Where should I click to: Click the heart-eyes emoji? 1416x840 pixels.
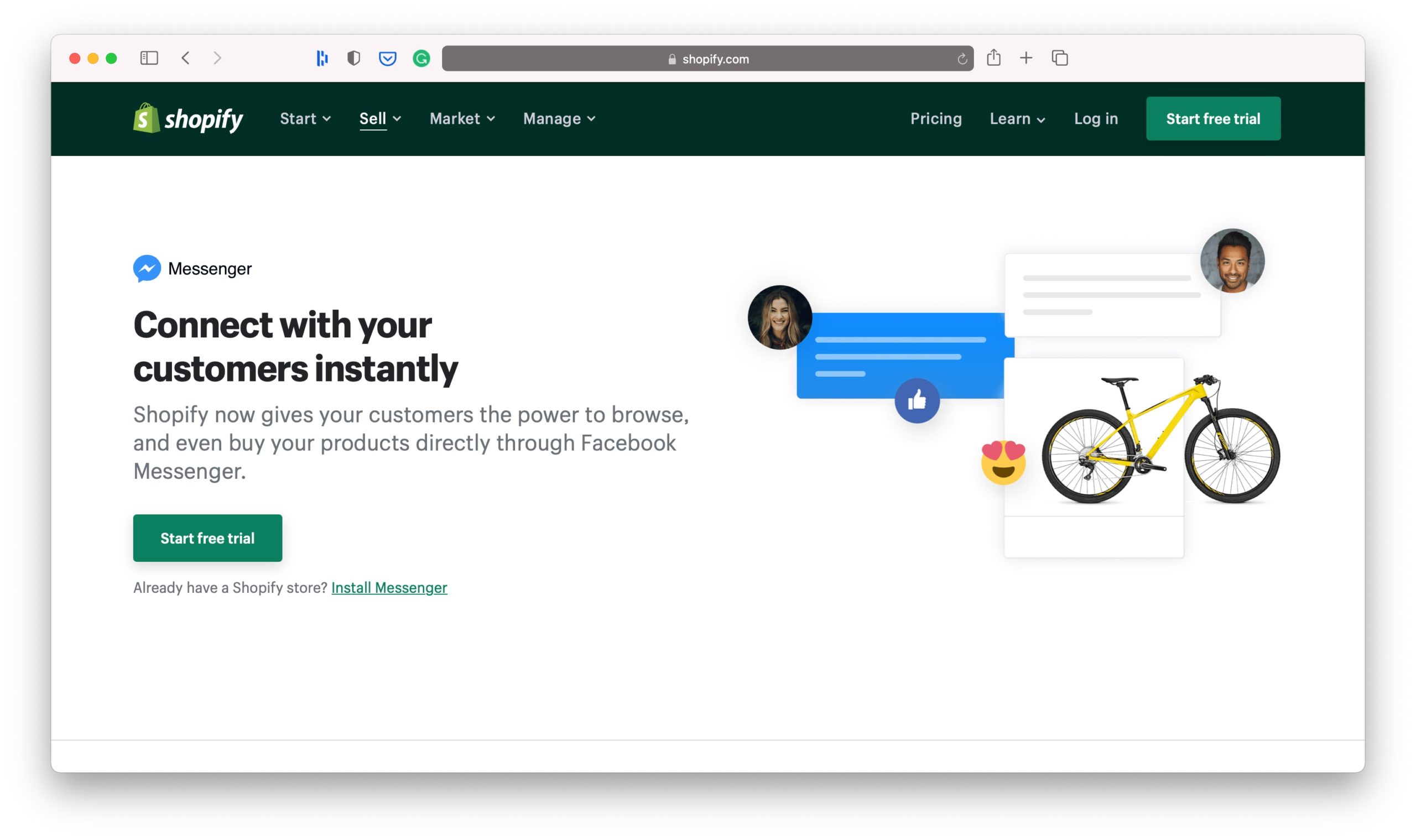pos(1003,462)
